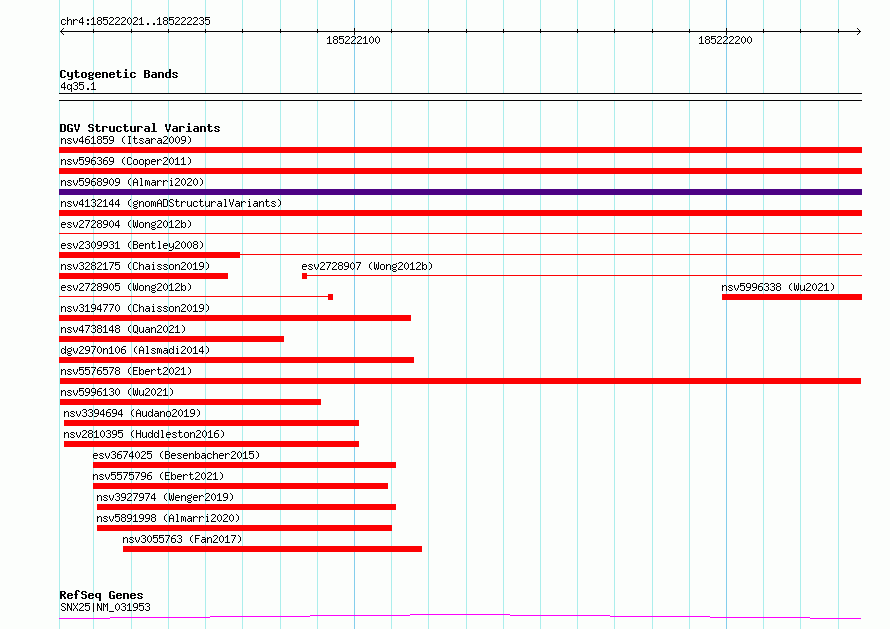The height and width of the screenshot is (629, 890).
Task: Select nsv3927974 (Wenger2019) label
Action: click(x=165, y=497)
